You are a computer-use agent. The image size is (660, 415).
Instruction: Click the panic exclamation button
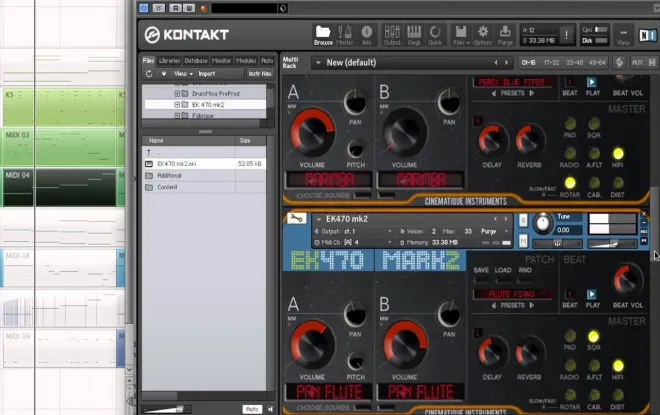566,35
